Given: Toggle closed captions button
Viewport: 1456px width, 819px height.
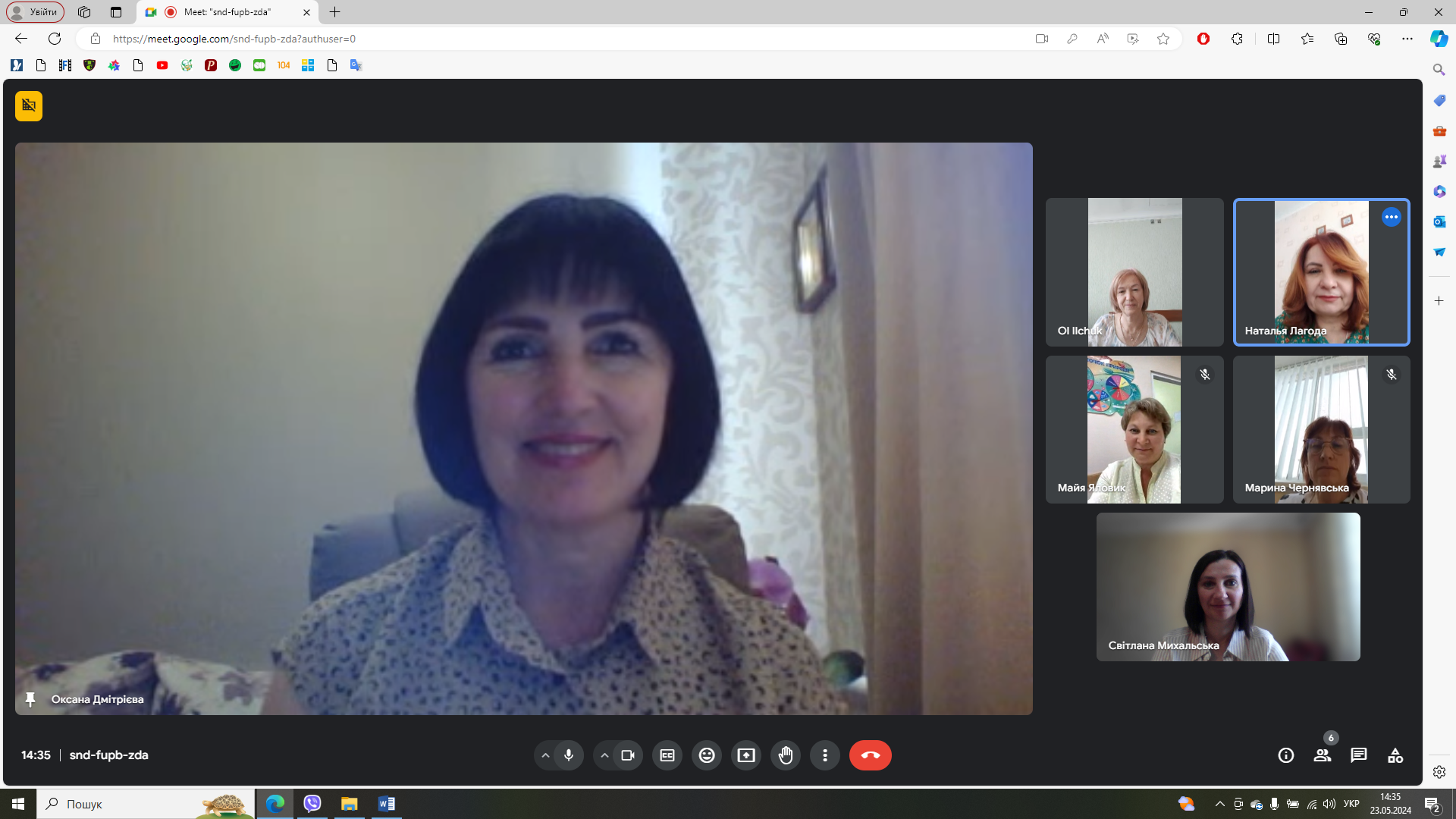Looking at the screenshot, I should click(x=667, y=755).
